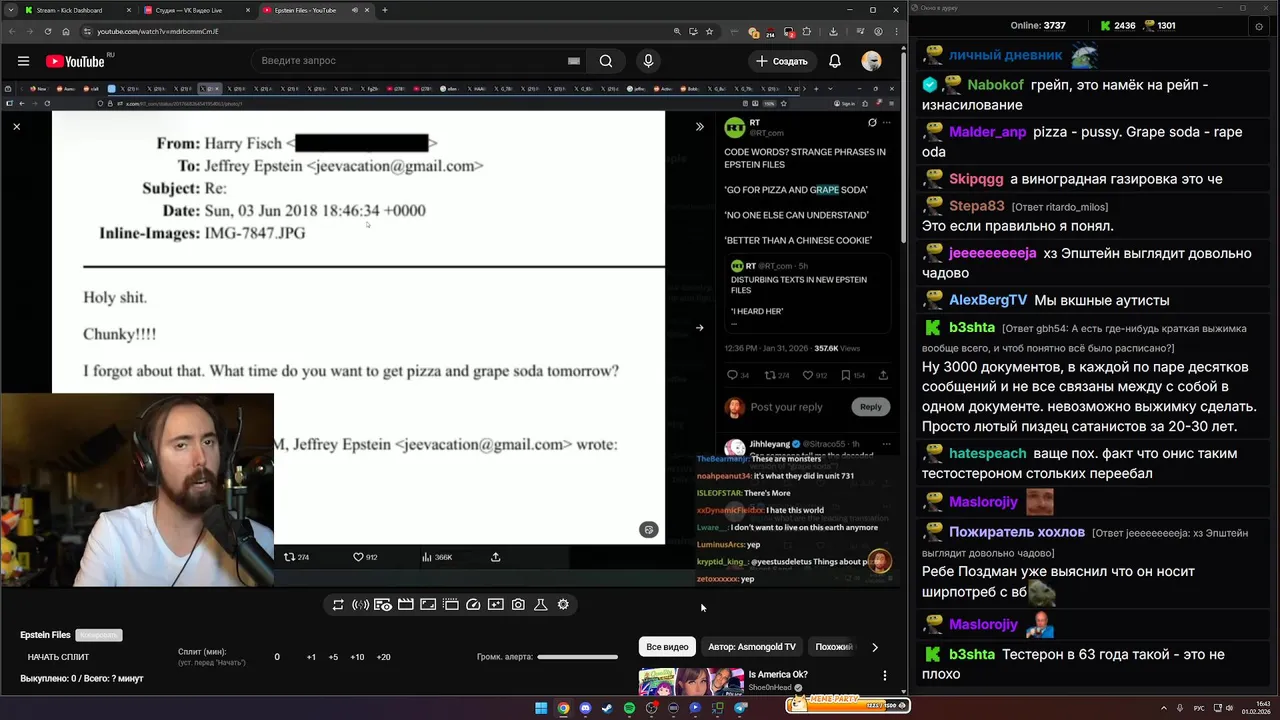Click the flask experiments icon under the video
The image size is (1280, 720).
540,604
